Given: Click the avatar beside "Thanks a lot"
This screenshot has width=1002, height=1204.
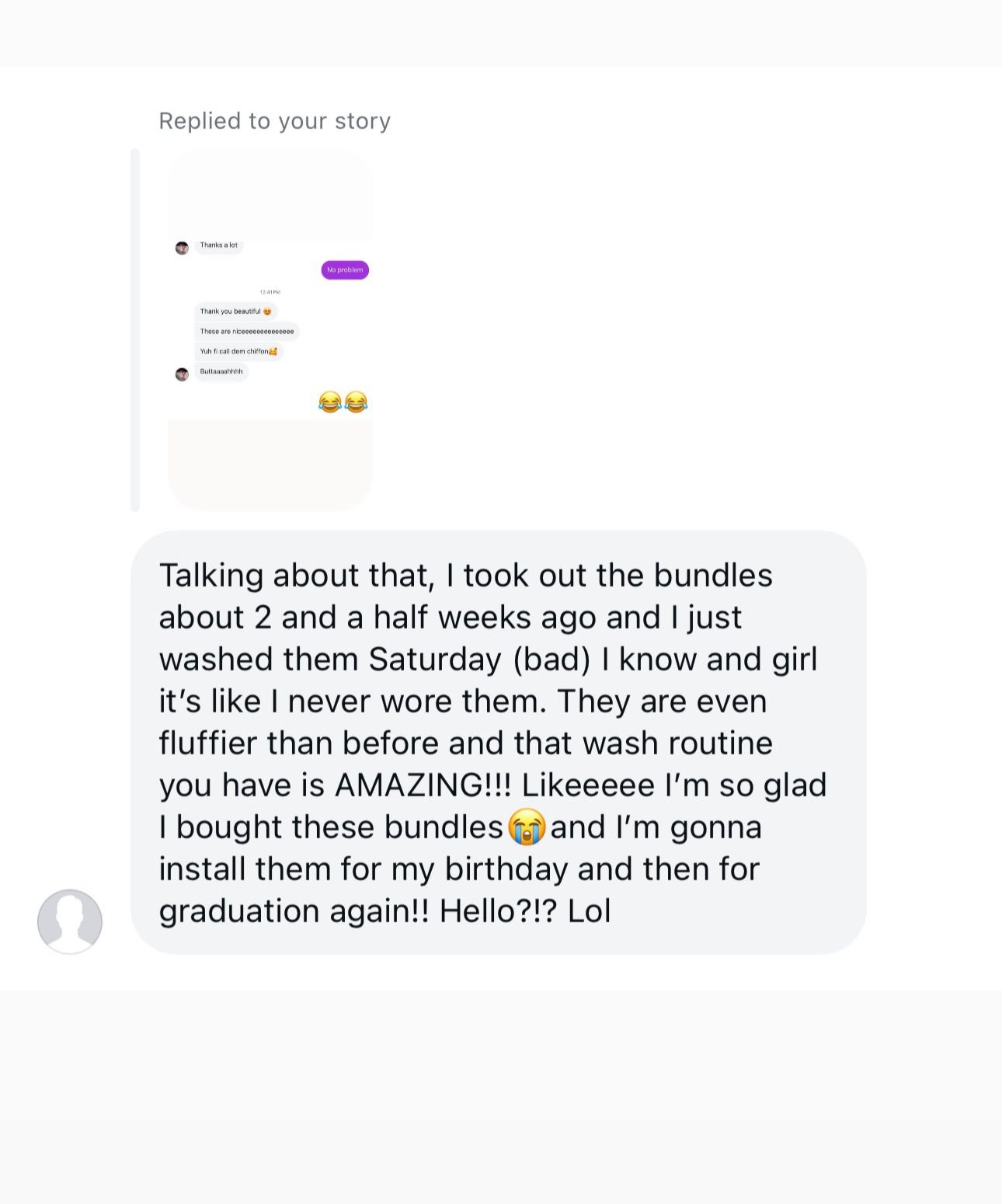Looking at the screenshot, I should 182,248.
